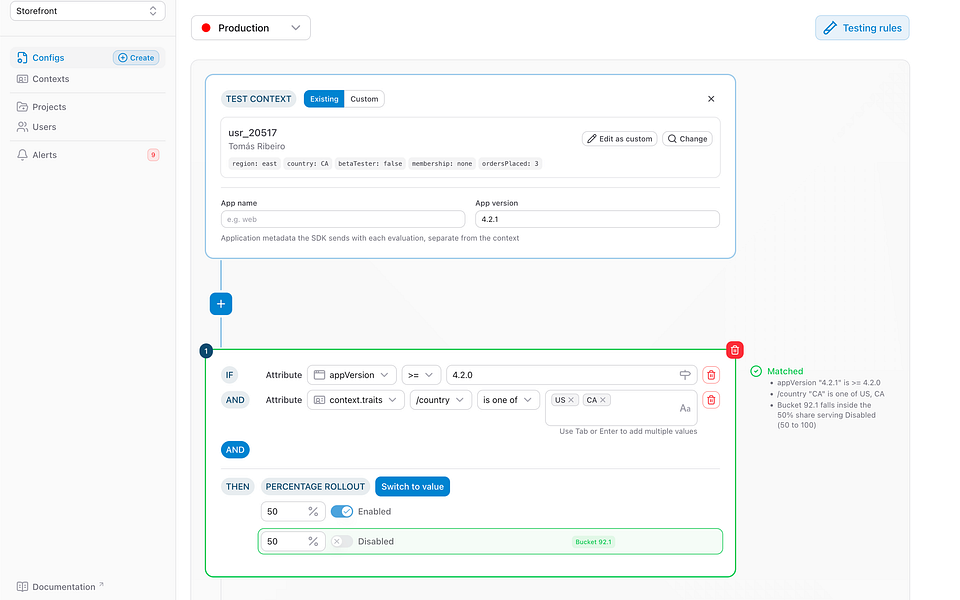960x600 pixels.
Task: Delete the appVersion condition row
Action: (711, 375)
